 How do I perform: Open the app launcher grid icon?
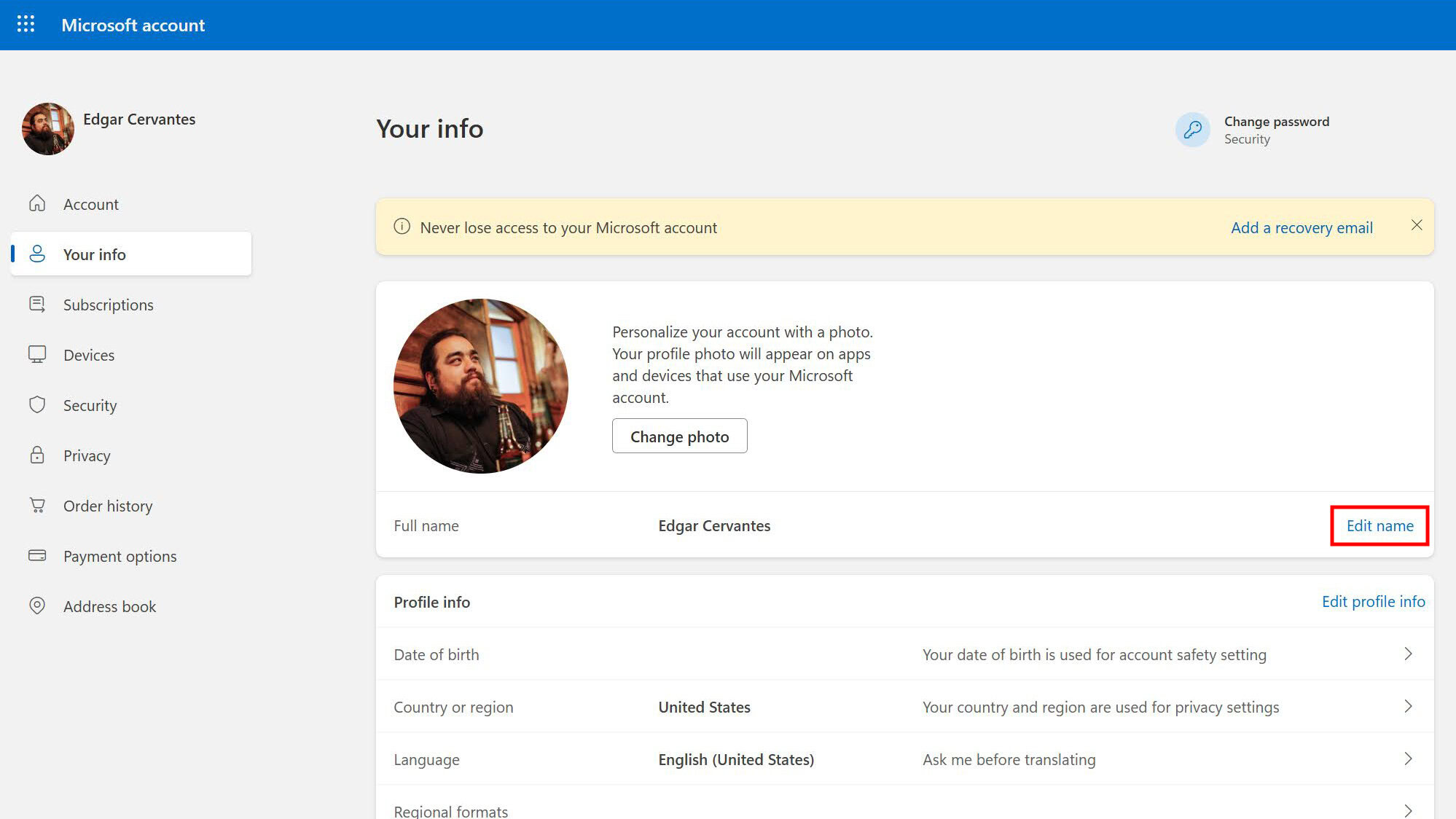point(26,24)
